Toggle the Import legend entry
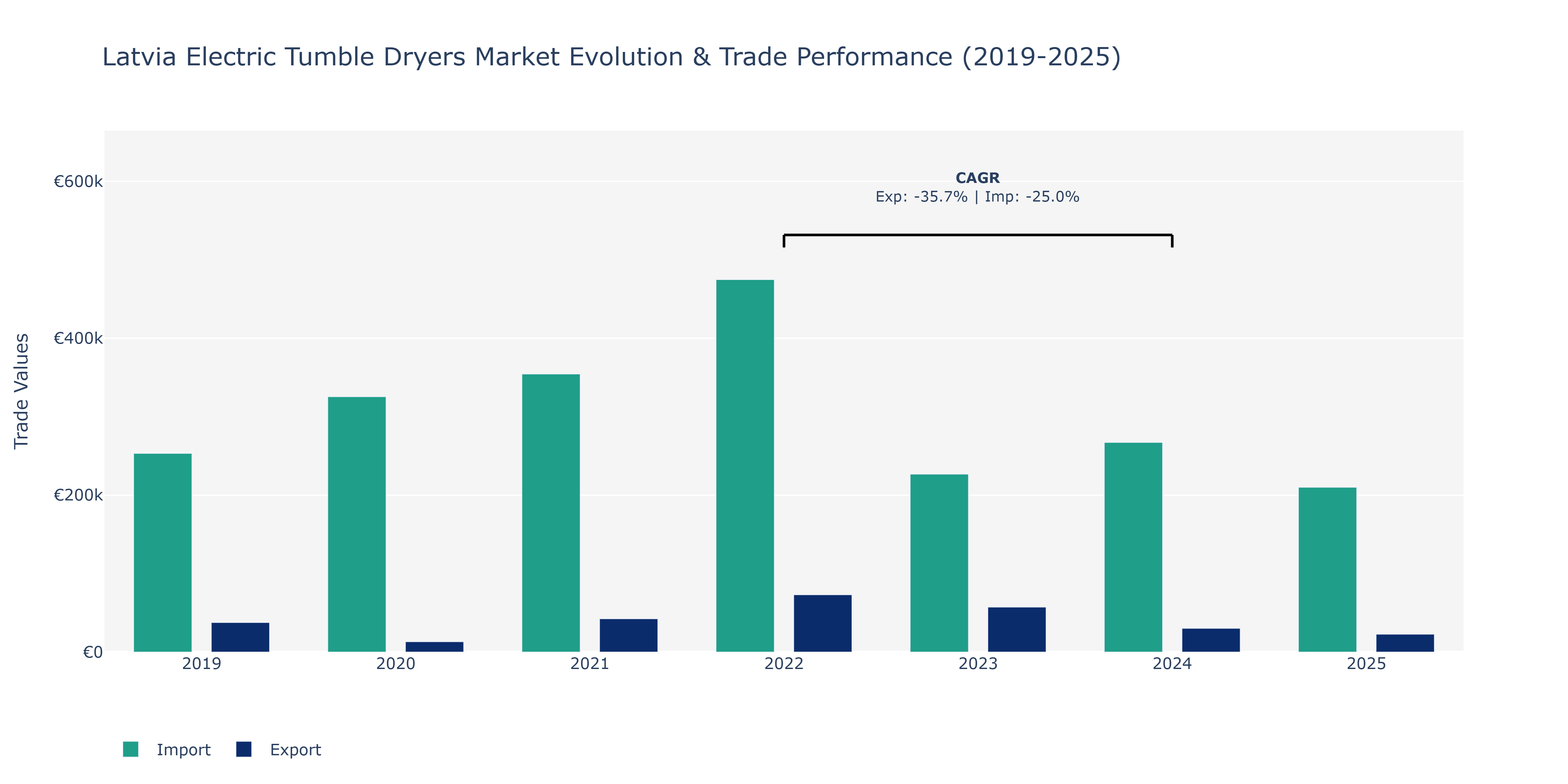Screen dimensions: 1568x784 coord(166,749)
